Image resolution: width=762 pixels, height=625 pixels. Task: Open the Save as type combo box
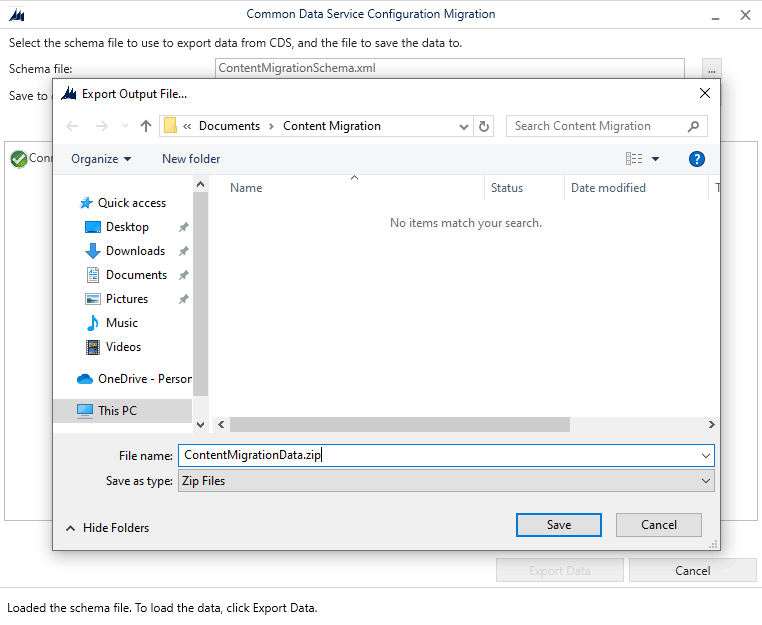click(x=446, y=481)
